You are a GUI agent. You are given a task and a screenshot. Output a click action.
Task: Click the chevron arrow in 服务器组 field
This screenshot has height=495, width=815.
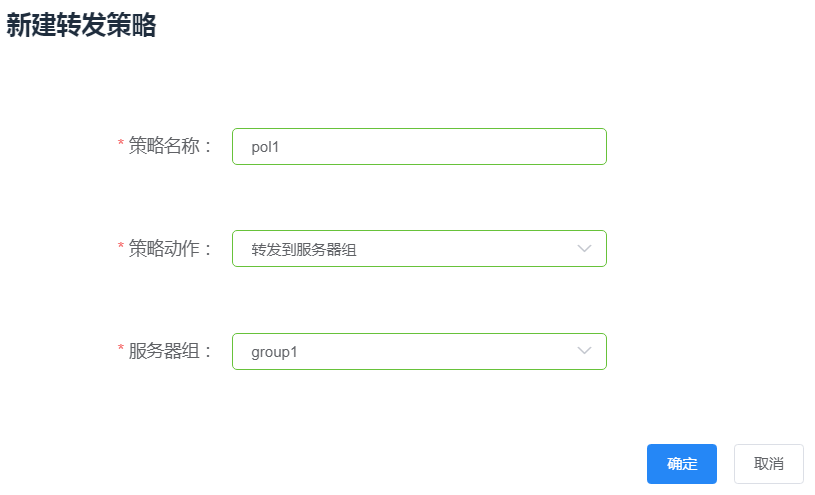click(585, 351)
